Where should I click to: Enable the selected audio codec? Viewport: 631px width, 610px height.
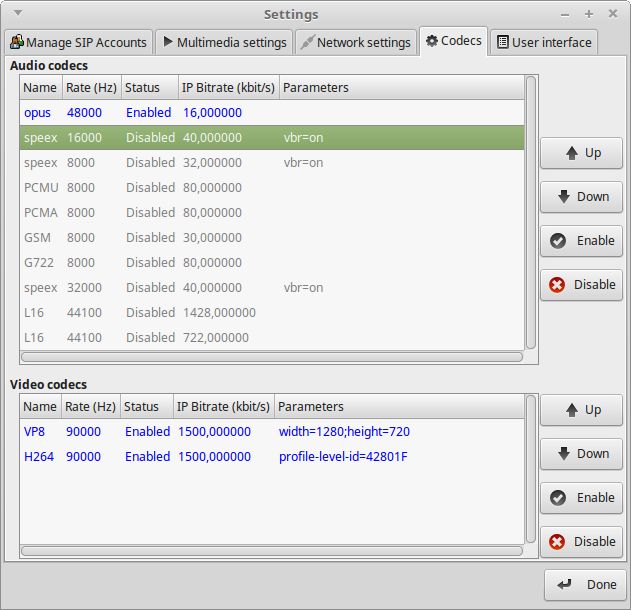click(x=582, y=241)
